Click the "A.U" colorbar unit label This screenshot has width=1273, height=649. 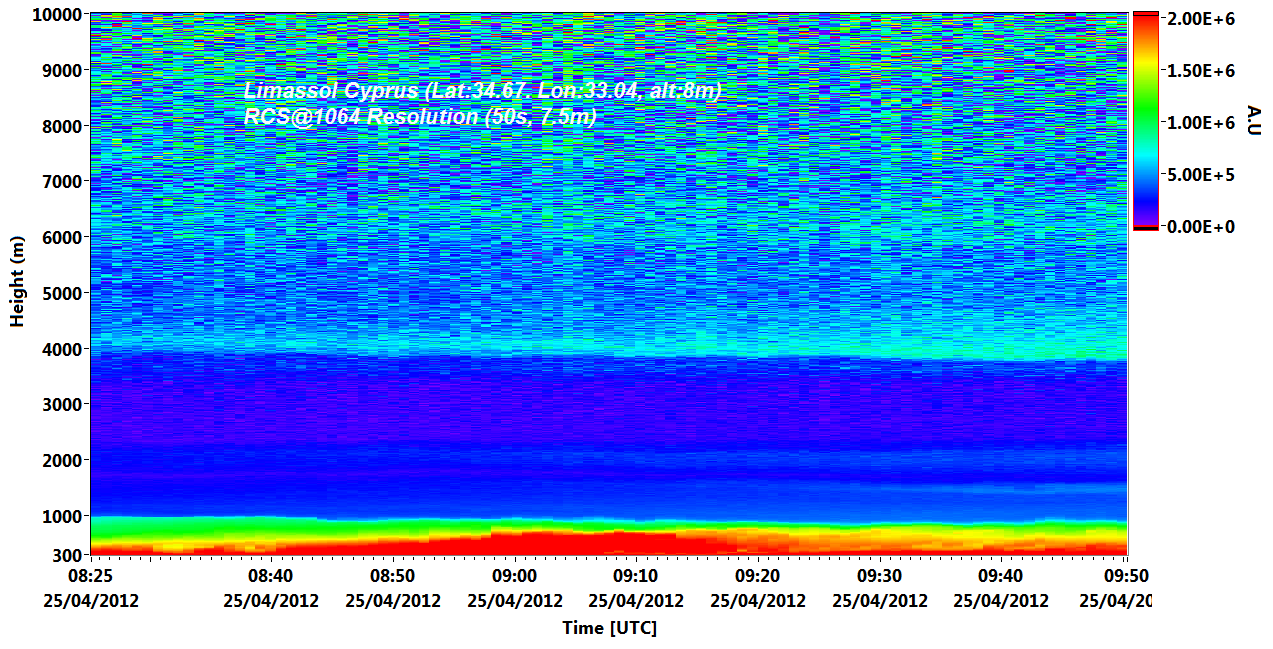point(1253,120)
